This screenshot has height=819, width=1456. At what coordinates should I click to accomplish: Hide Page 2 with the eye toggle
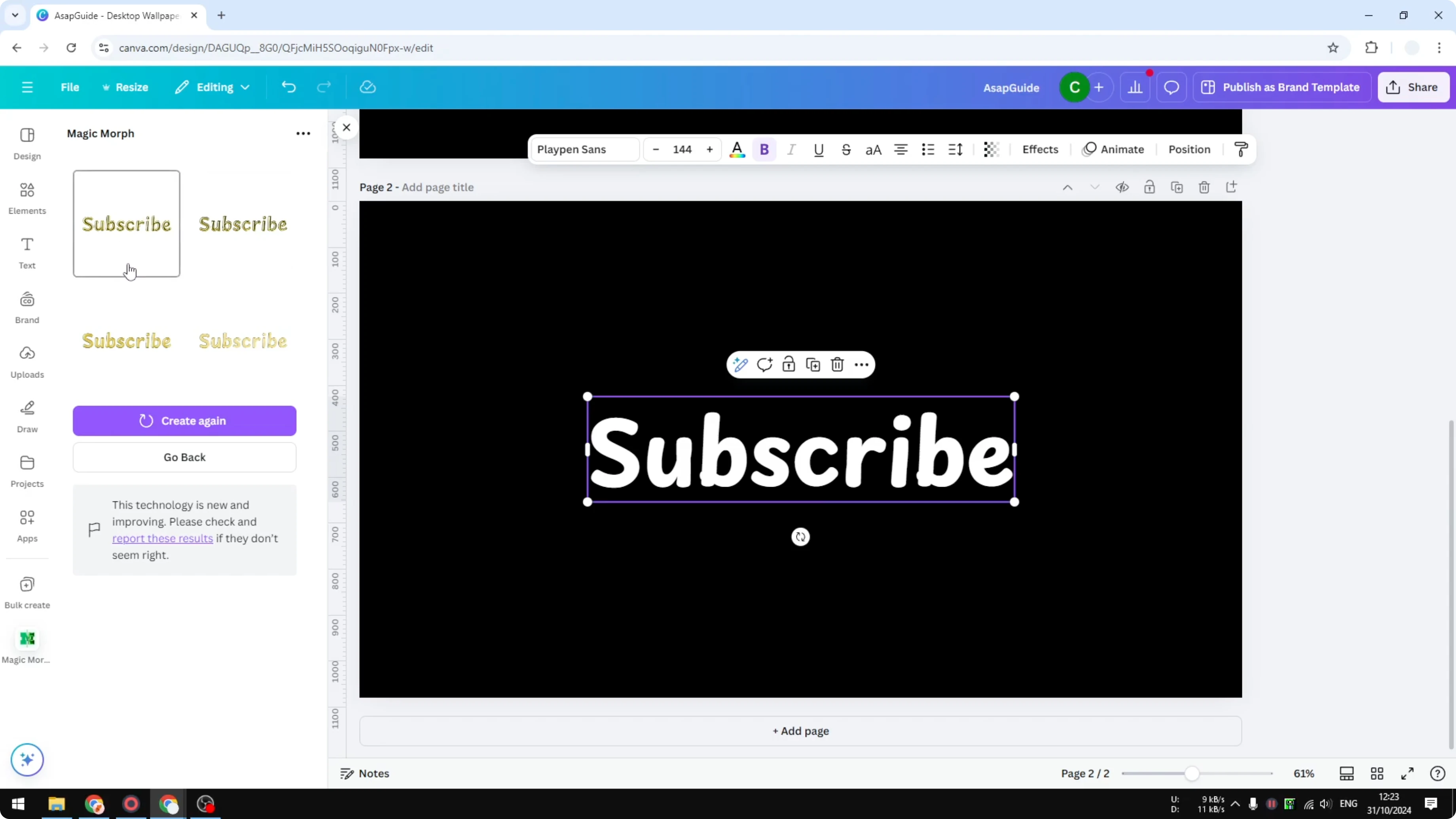(1122, 187)
